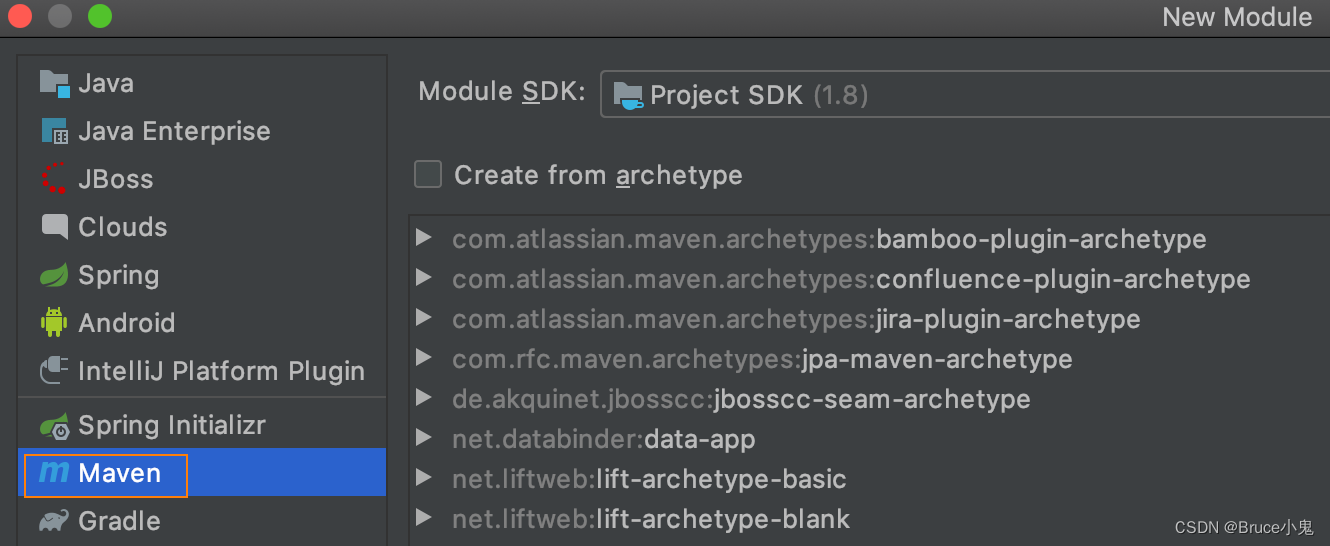Click the Module SDK label

[x=502, y=91]
